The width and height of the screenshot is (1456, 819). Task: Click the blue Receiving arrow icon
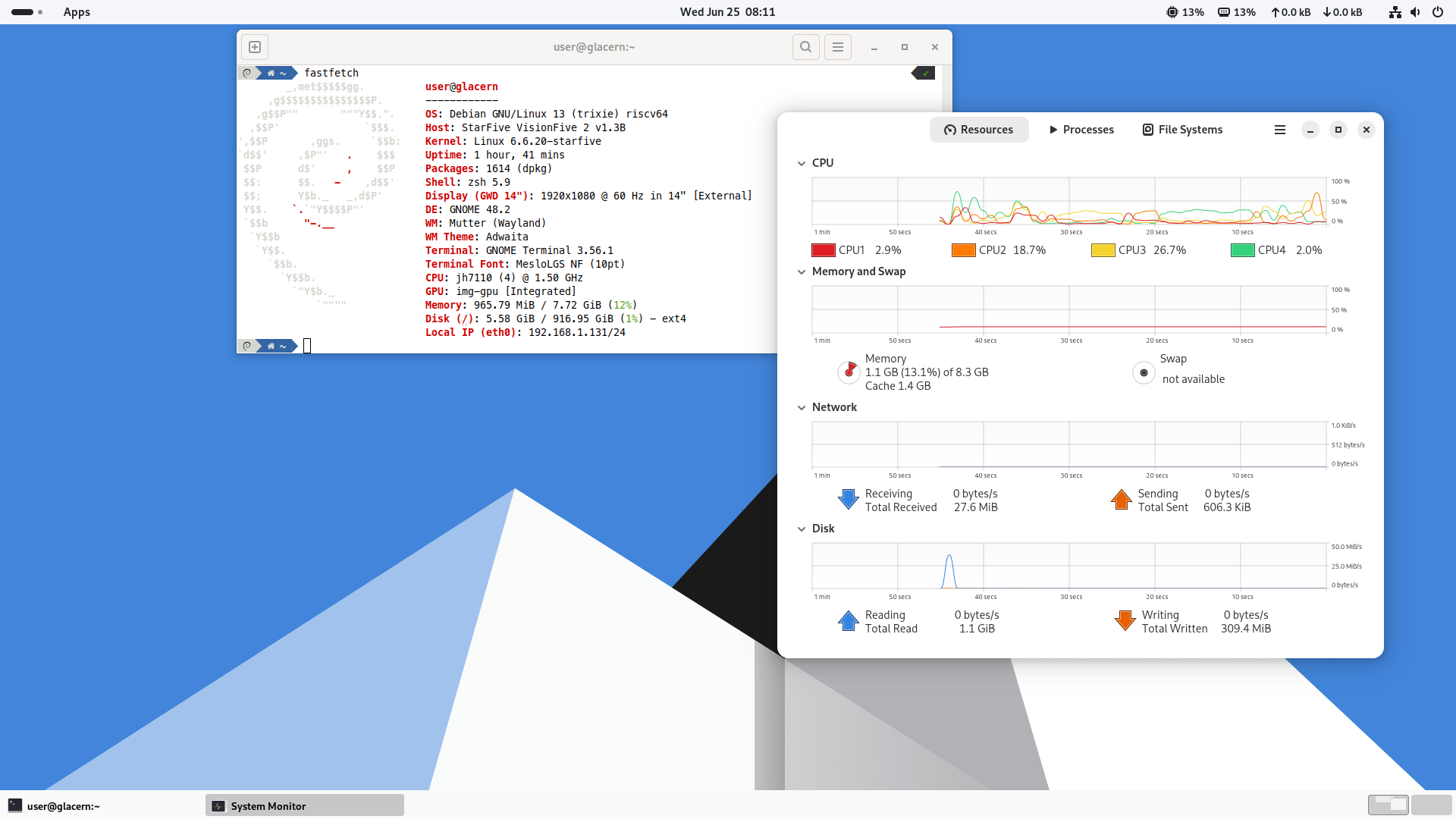click(x=847, y=499)
